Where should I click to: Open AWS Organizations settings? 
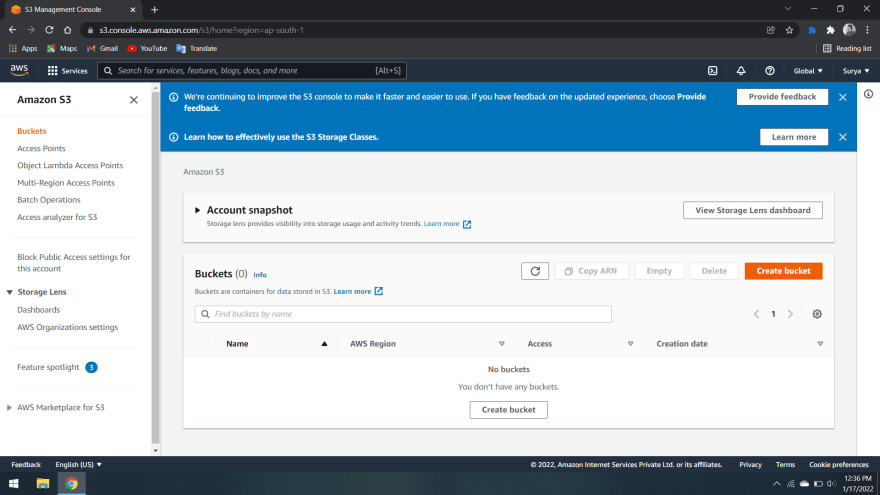(67, 327)
